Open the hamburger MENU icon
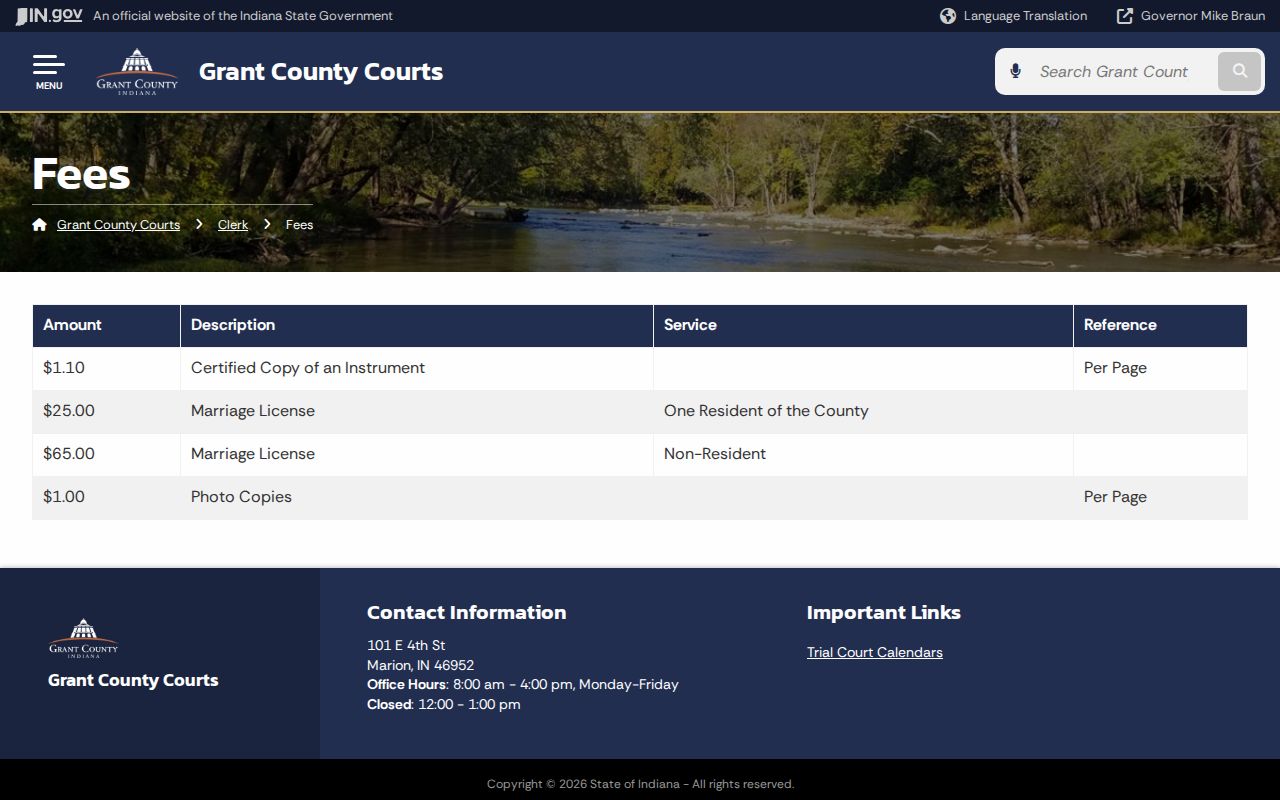 [49, 72]
